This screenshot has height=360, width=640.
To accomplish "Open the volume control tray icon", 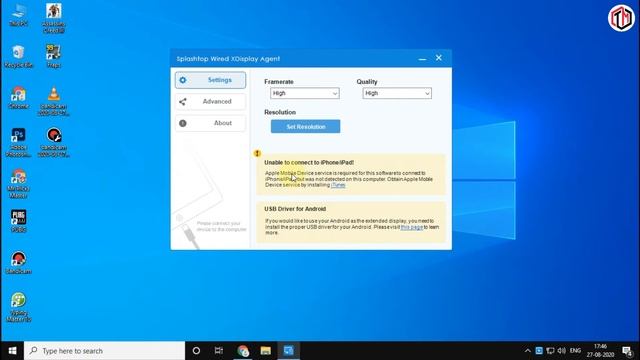I will [562, 351].
